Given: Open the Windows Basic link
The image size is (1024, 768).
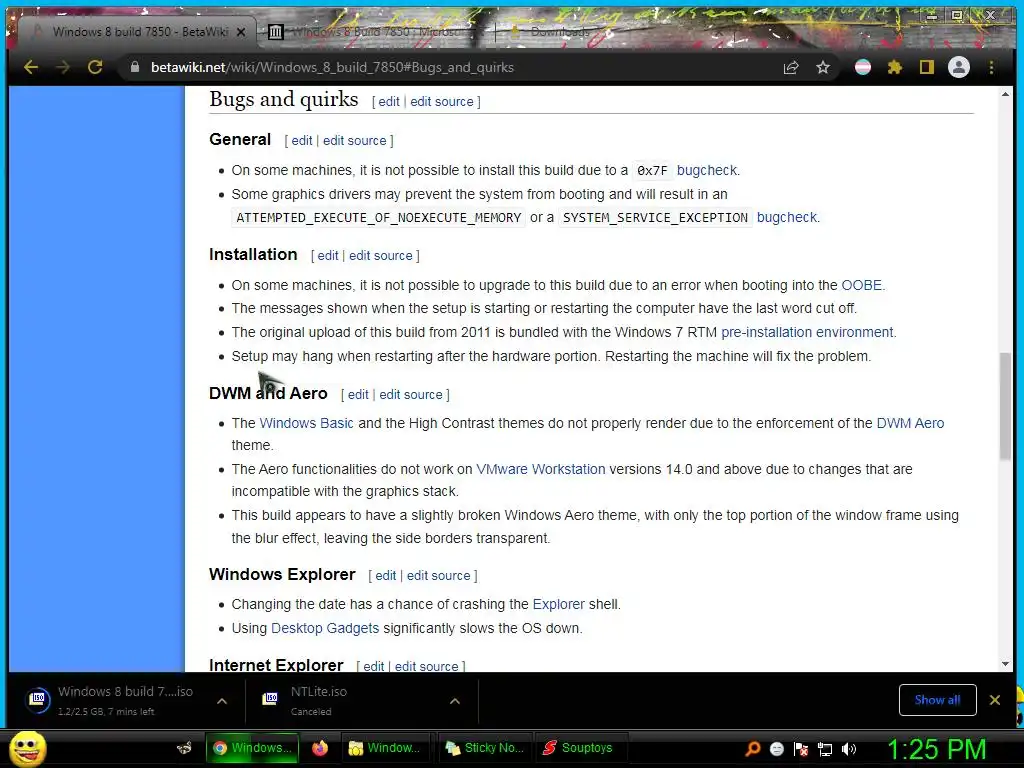Looking at the screenshot, I should (x=306, y=423).
